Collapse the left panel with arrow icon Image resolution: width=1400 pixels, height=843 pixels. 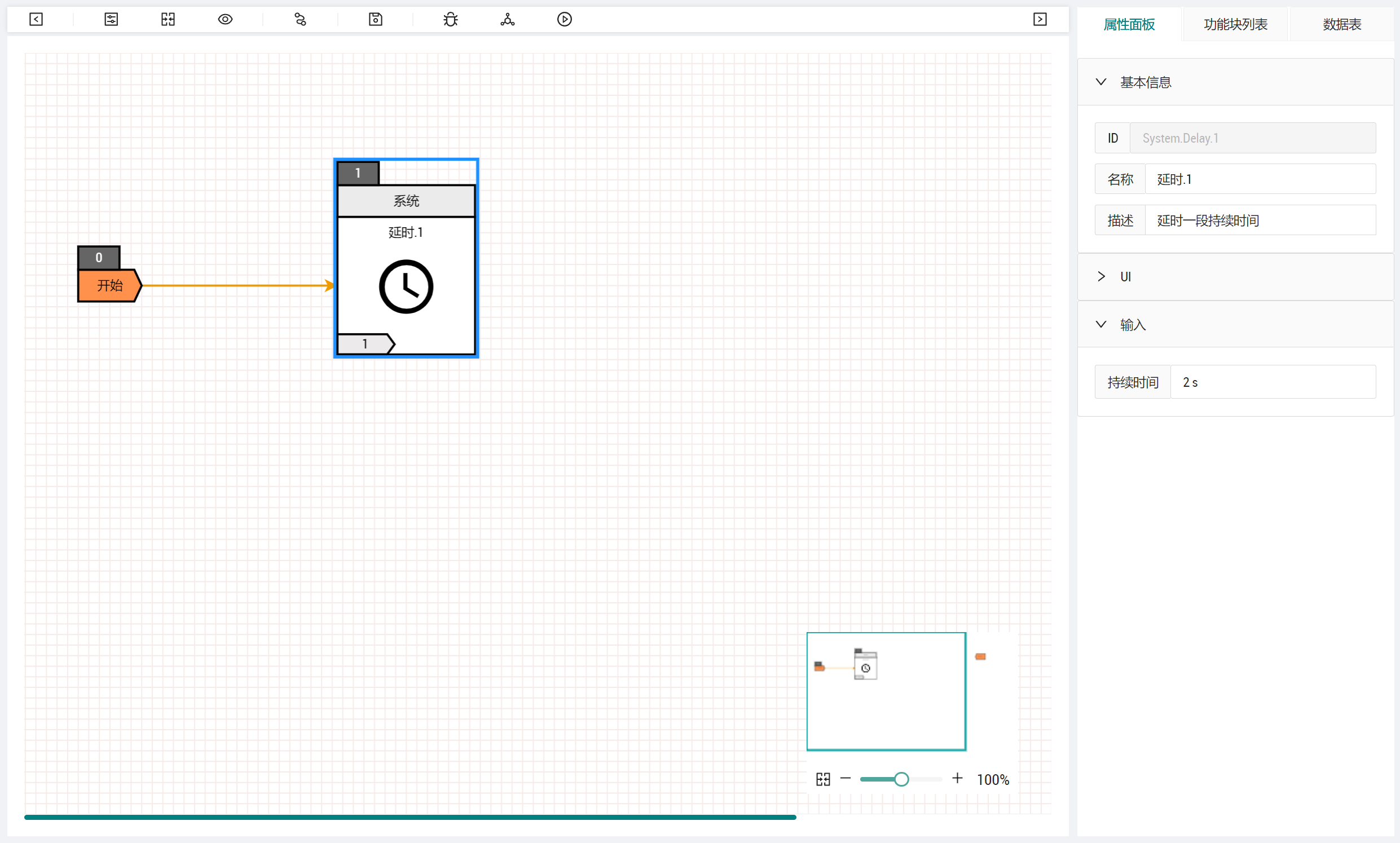click(36, 19)
